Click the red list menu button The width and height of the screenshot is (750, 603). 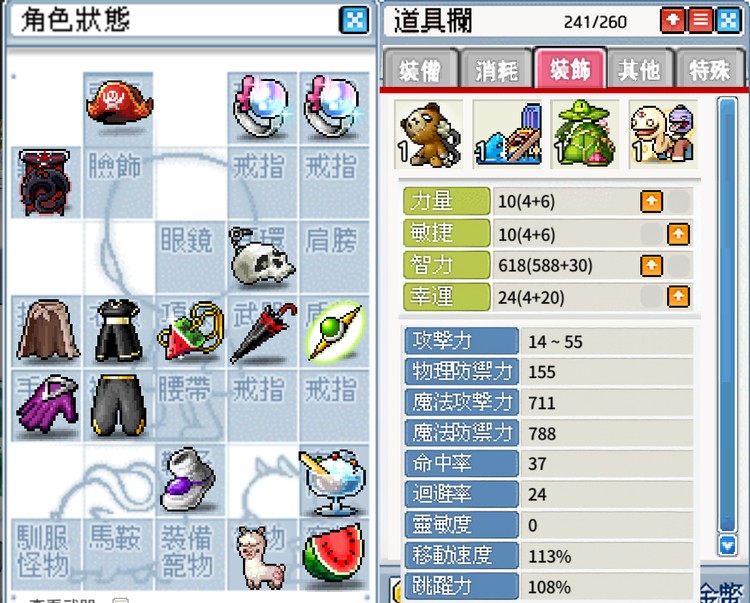(700, 21)
